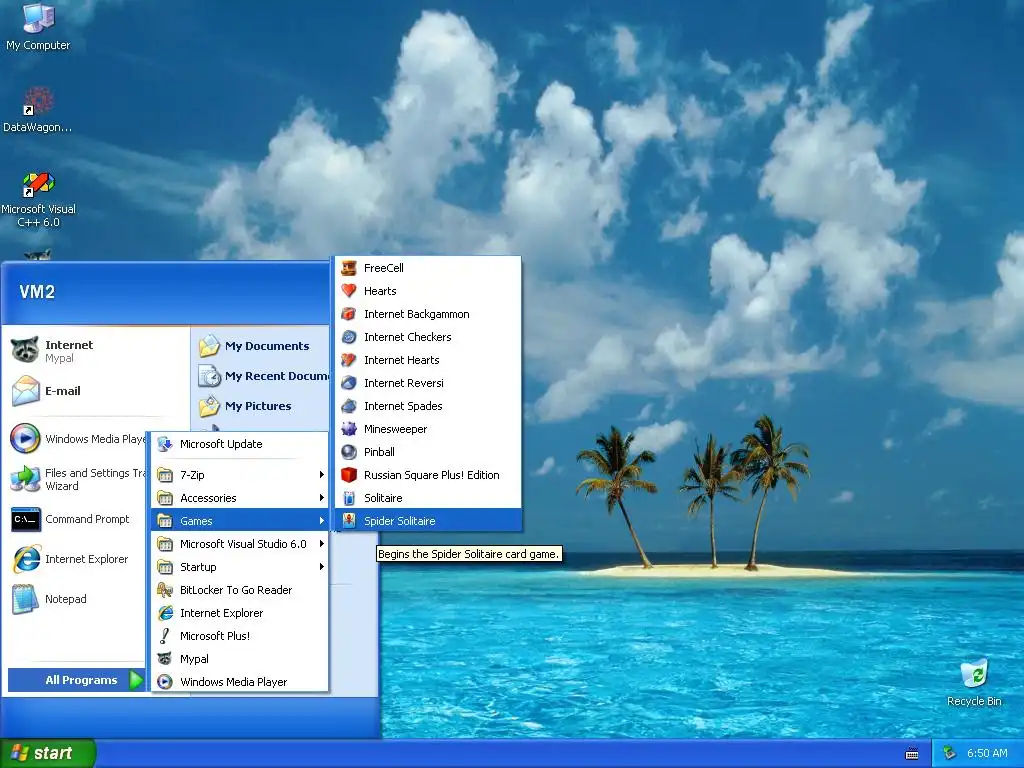Expand the Startup submenu arrow
This screenshot has width=1024, height=768.
pyautogui.click(x=321, y=567)
